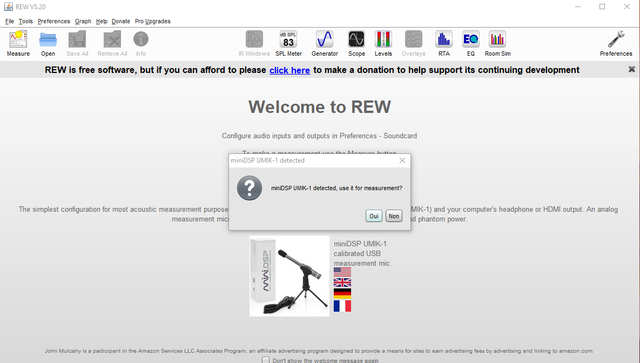Open Preferences via wrench icon

click(616, 43)
